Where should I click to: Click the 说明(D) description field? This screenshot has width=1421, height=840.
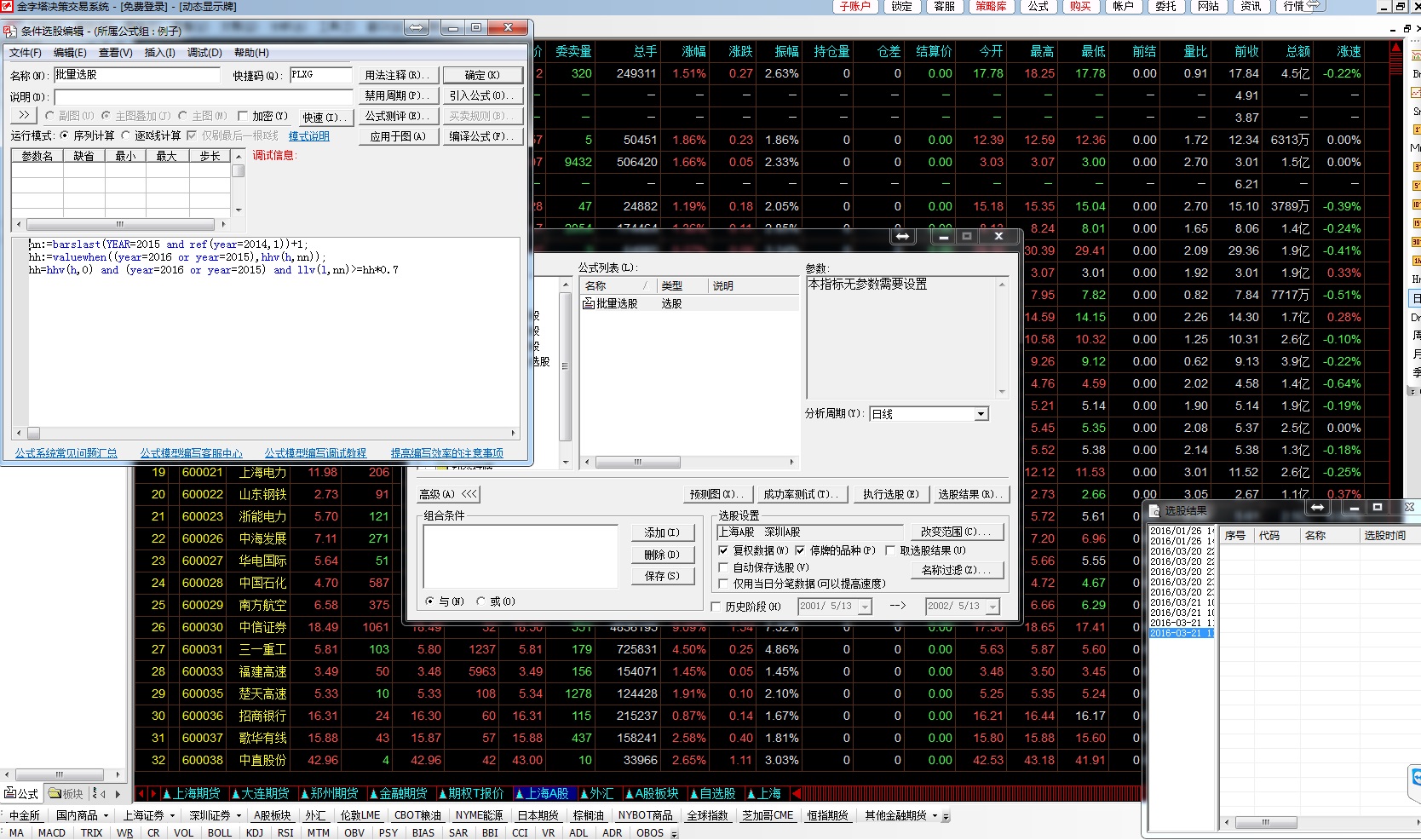click(203, 96)
